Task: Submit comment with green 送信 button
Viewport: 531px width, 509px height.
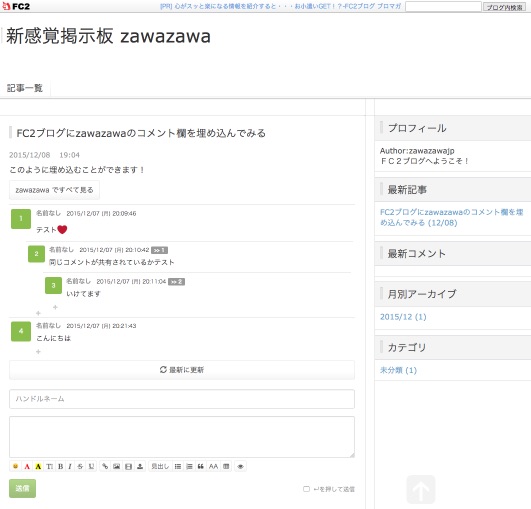Action: click(x=22, y=488)
